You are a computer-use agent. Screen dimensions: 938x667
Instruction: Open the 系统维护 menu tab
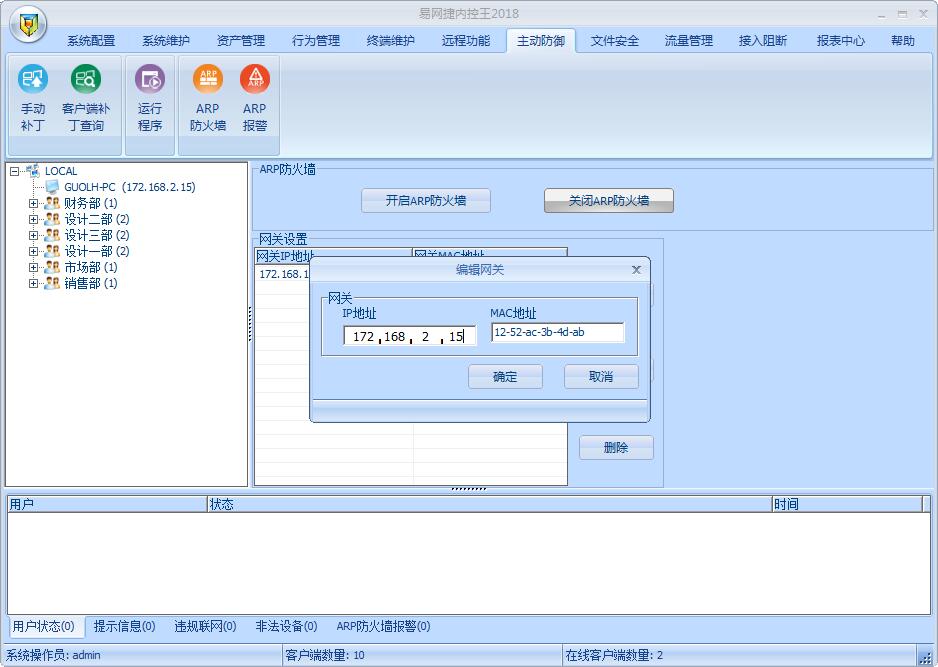[166, 41]
